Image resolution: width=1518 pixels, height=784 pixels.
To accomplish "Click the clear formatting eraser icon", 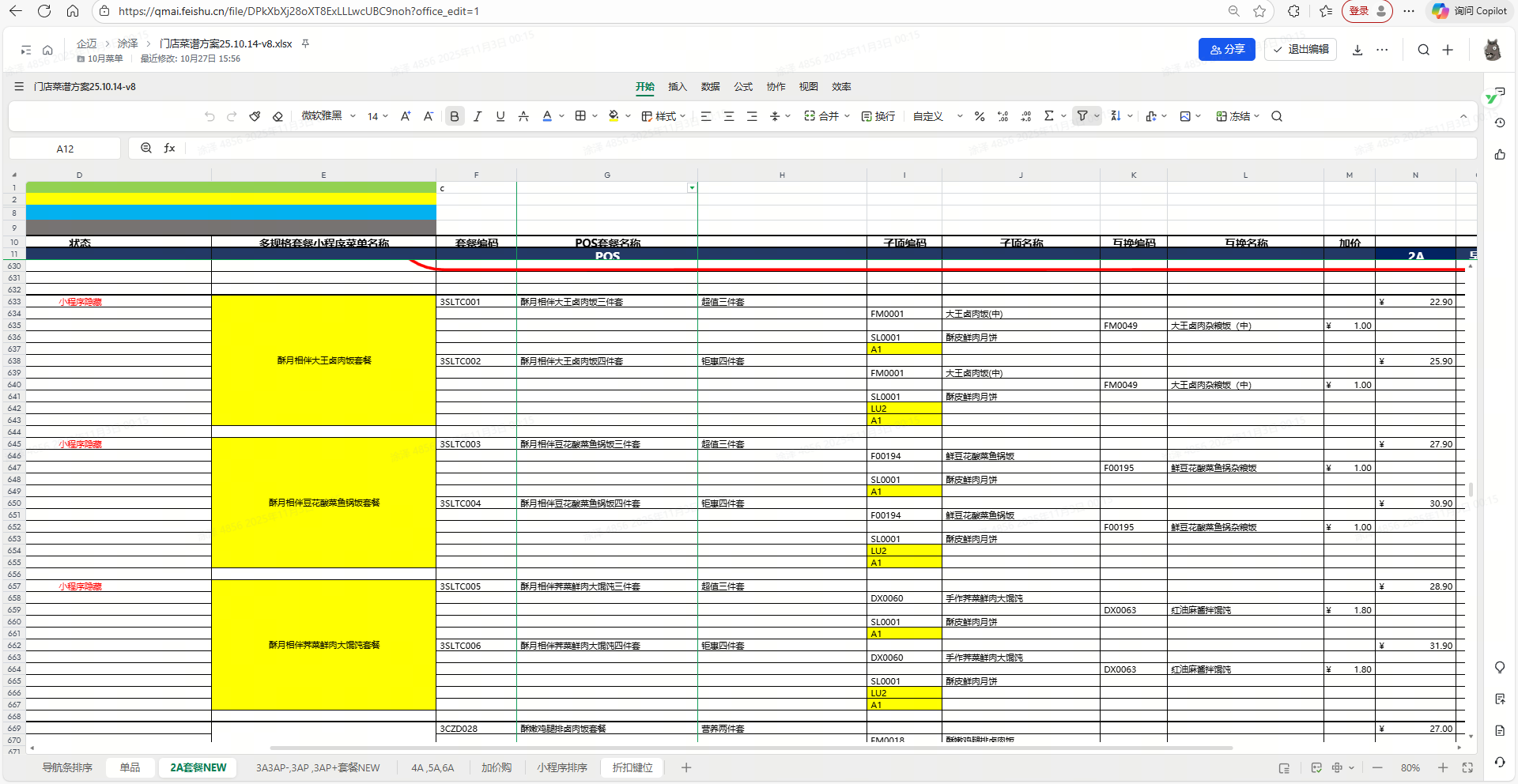I will click(278, 116).
